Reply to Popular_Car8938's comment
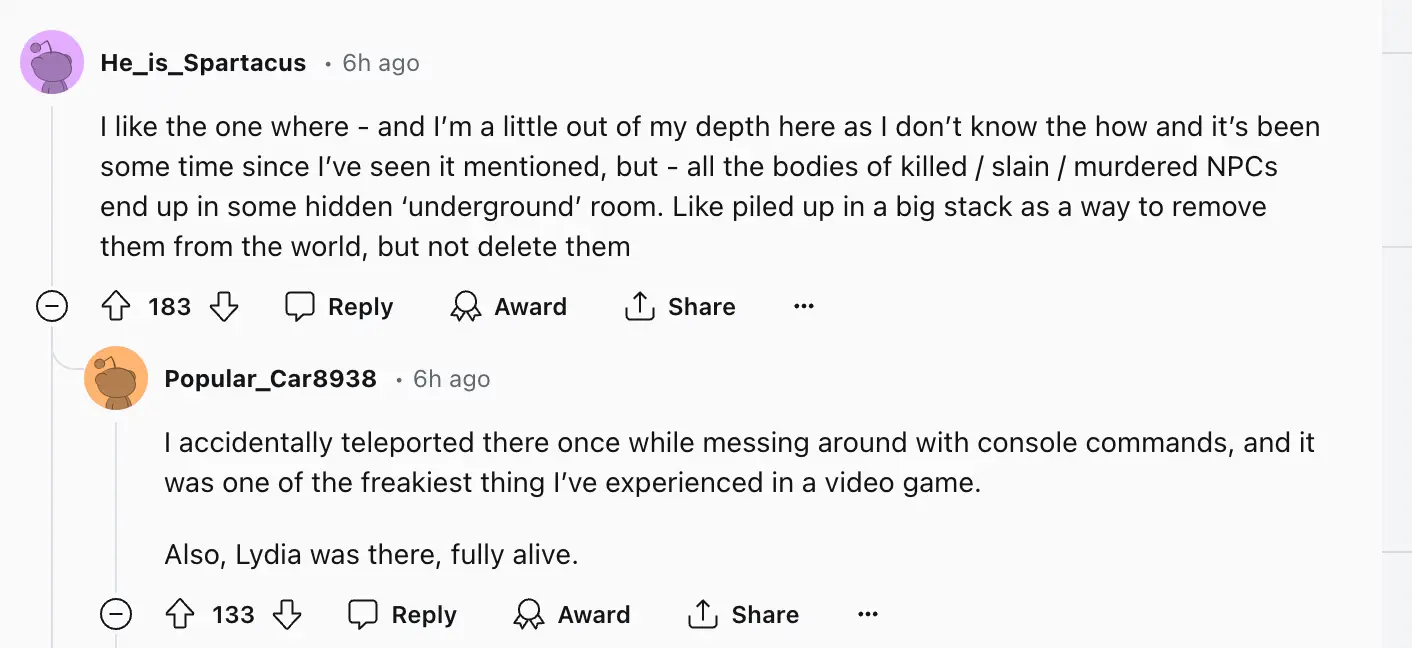 402,615
